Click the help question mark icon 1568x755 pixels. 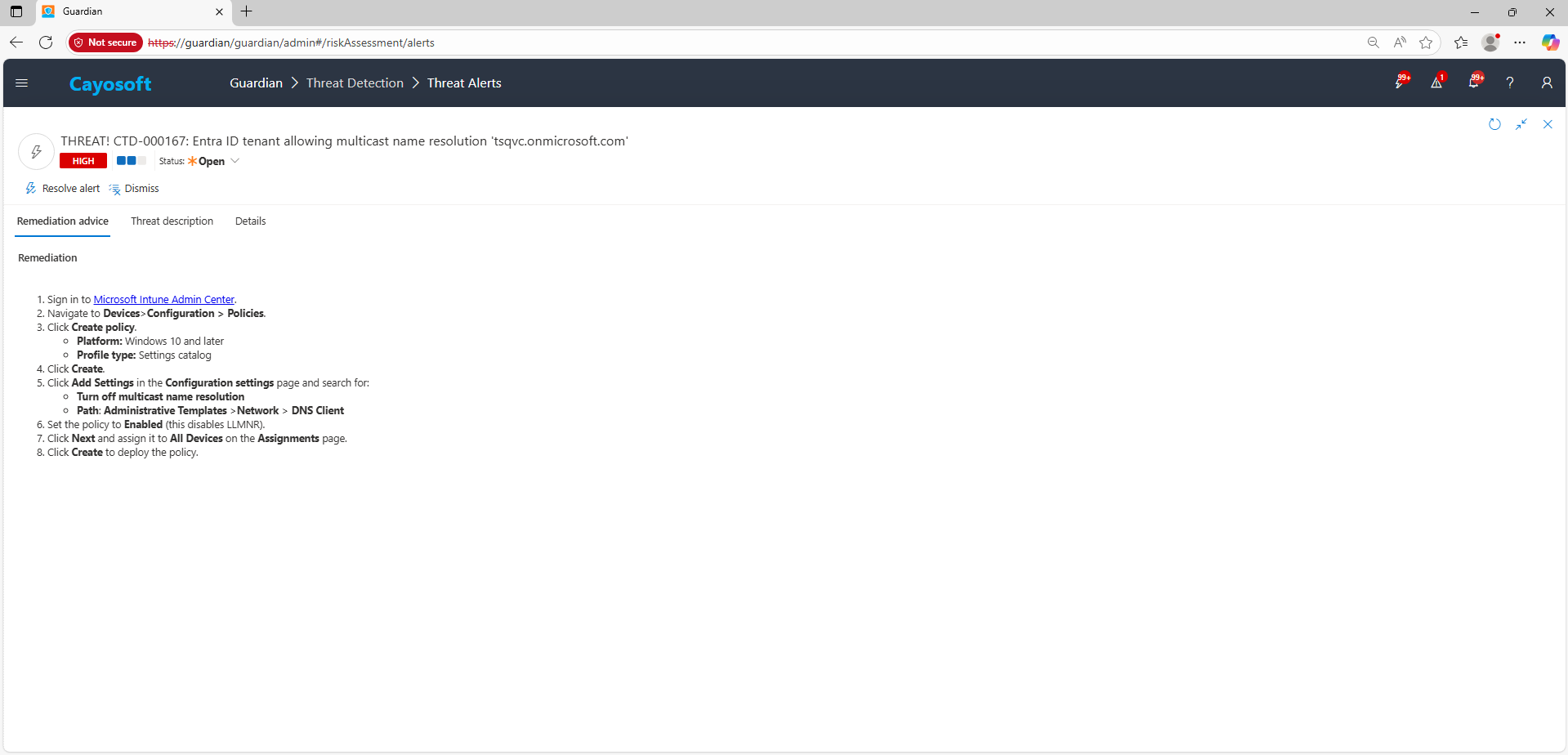(x=1510, y=83)
